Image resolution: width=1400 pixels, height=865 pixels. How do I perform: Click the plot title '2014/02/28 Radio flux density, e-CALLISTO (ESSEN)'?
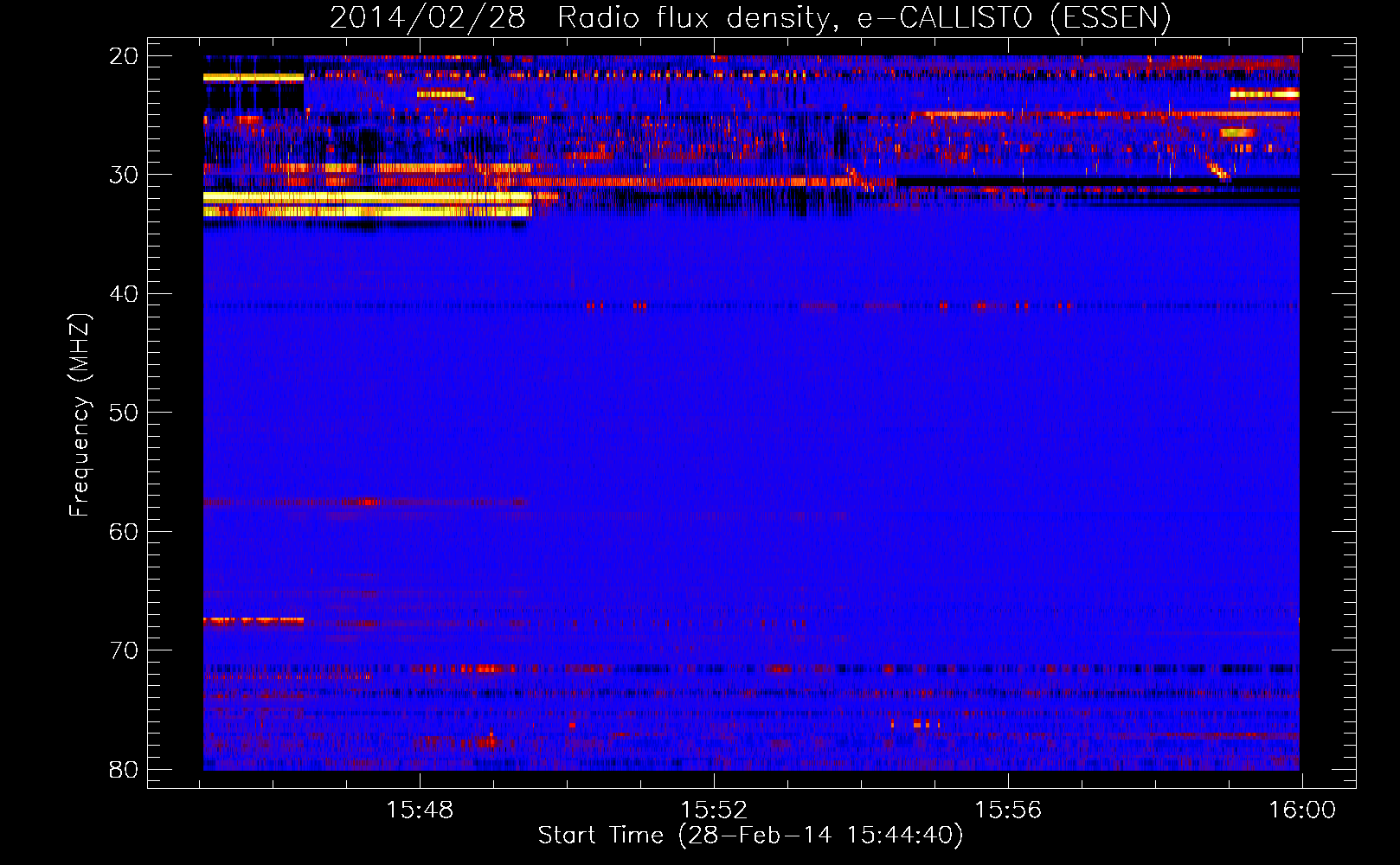[750, 17]
